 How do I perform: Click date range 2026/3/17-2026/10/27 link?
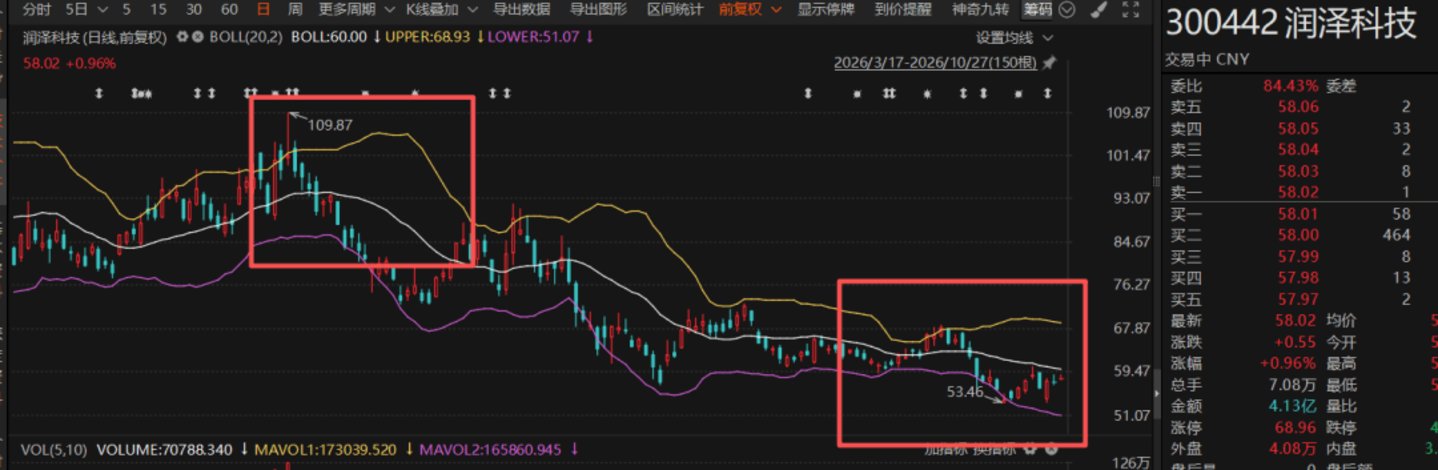(935, 63)
